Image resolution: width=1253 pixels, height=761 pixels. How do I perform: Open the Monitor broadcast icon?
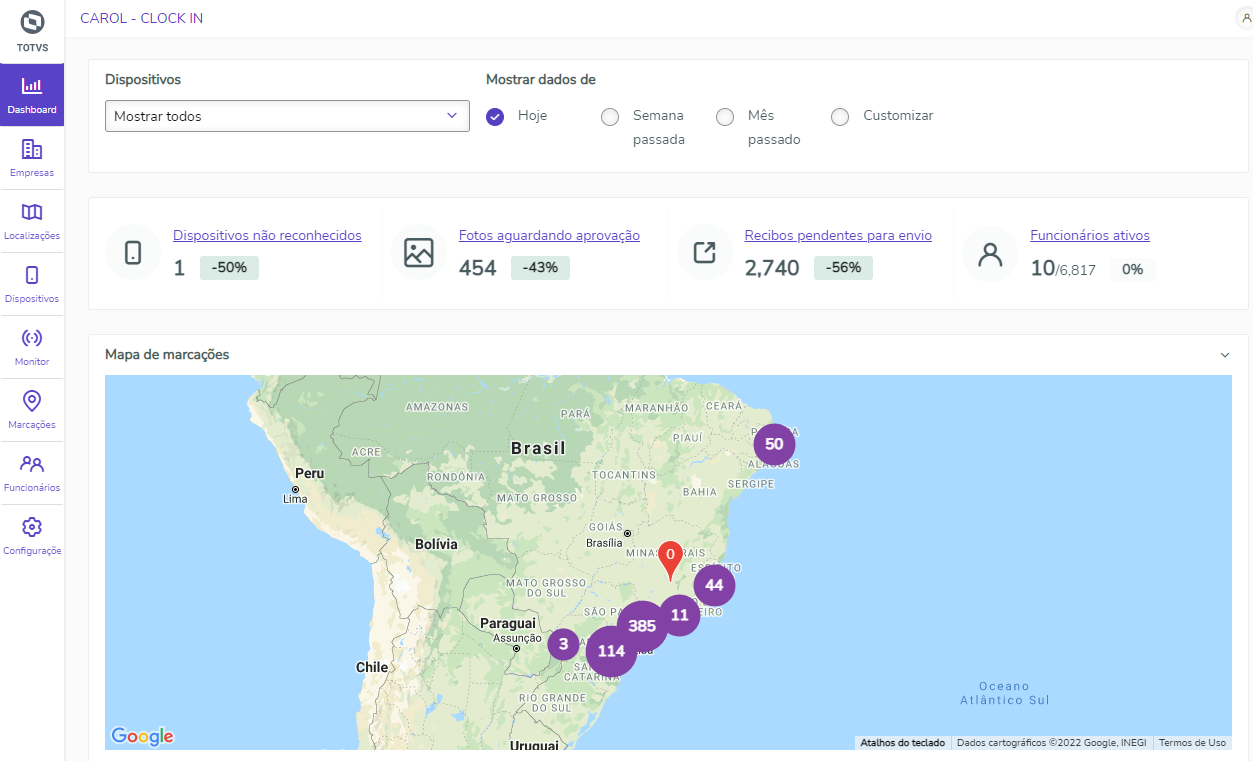pyautogui.click(x=32, y=339)
